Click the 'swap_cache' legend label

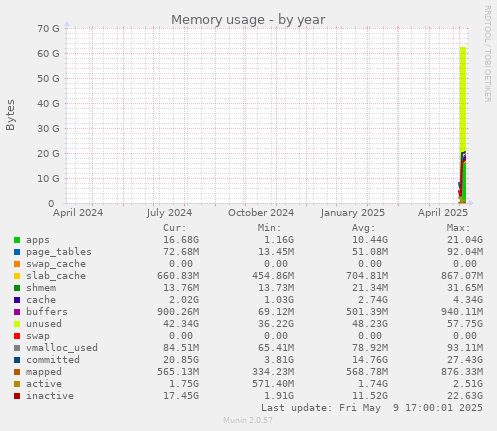point(56,264)
